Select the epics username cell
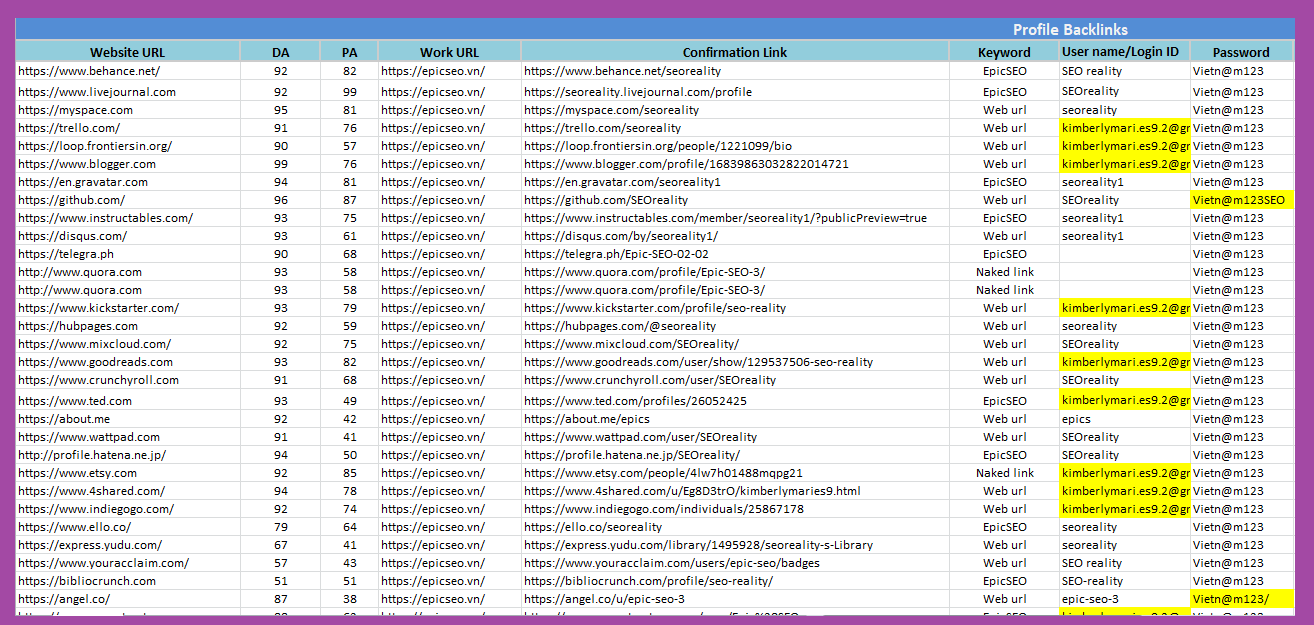1314x625 pixels. point(1076,419)
